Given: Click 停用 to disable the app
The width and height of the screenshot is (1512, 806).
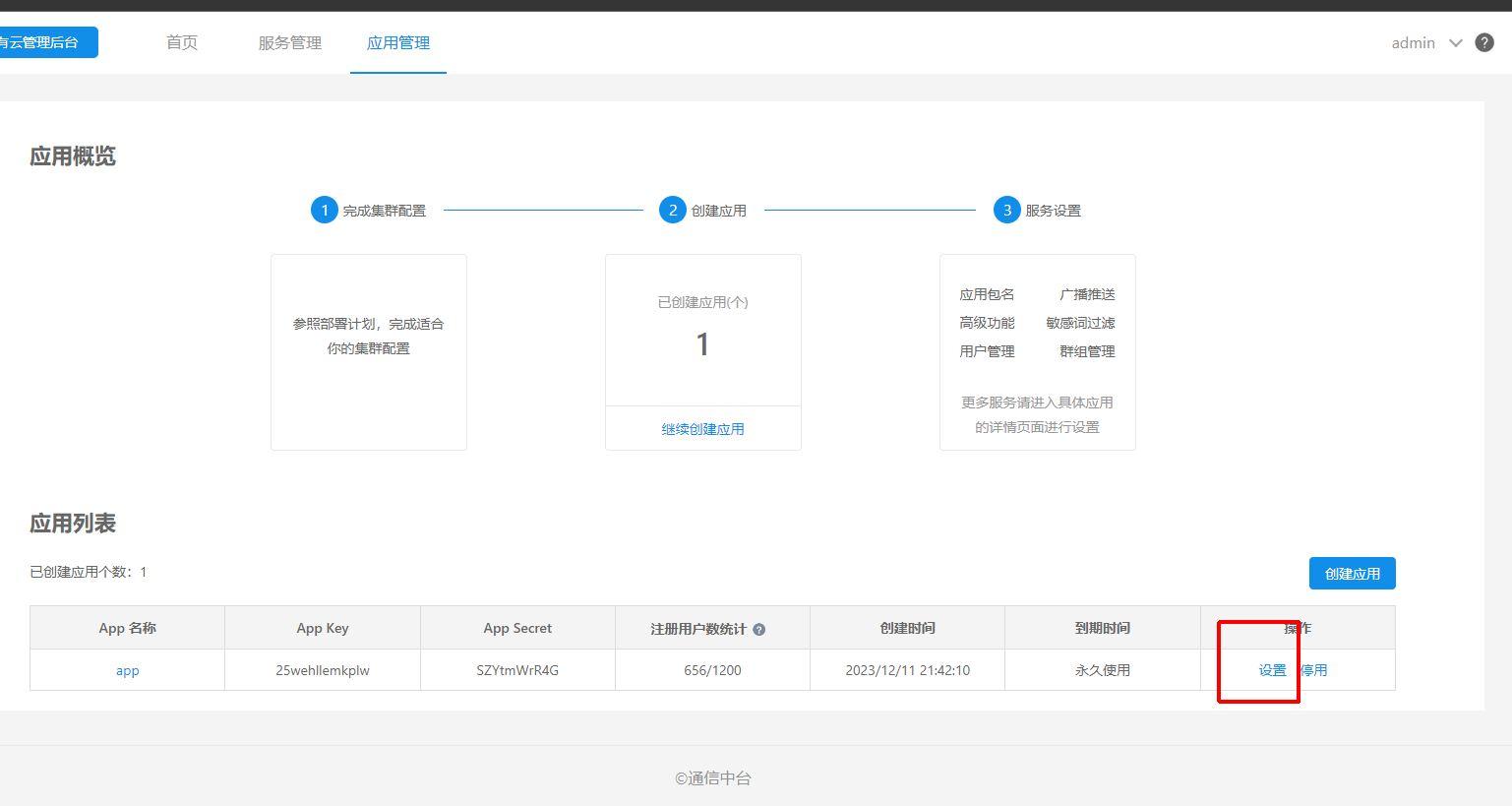Looking at the screenshot, I should click(1314, 670).
